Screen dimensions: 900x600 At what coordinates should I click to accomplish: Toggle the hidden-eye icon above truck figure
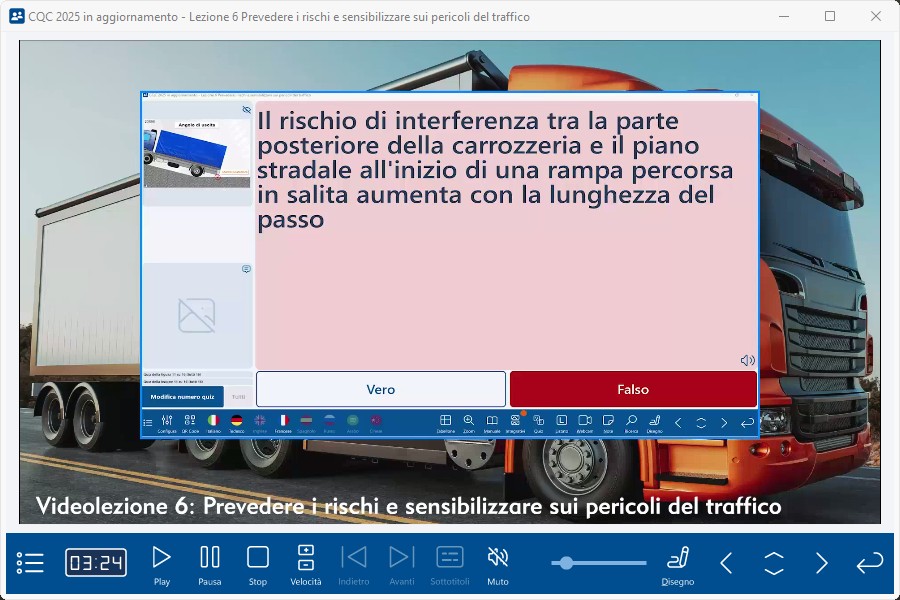pyautogui.click(x=246, y=110)
